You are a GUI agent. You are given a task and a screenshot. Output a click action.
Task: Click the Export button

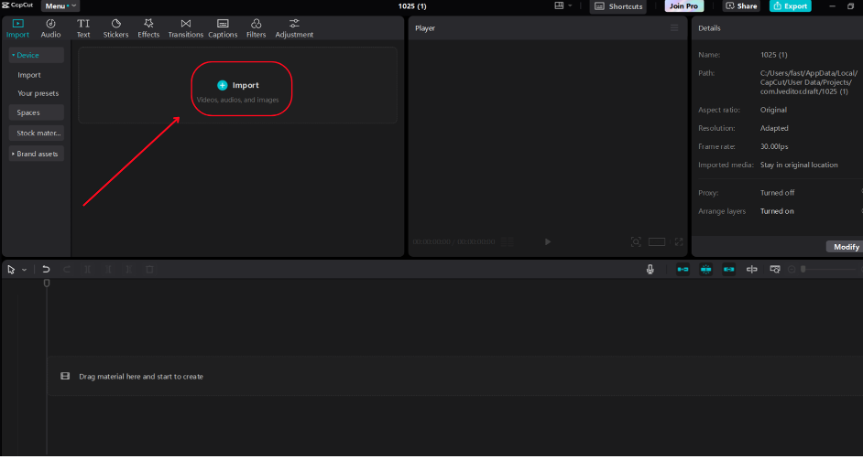pos(790,6)
